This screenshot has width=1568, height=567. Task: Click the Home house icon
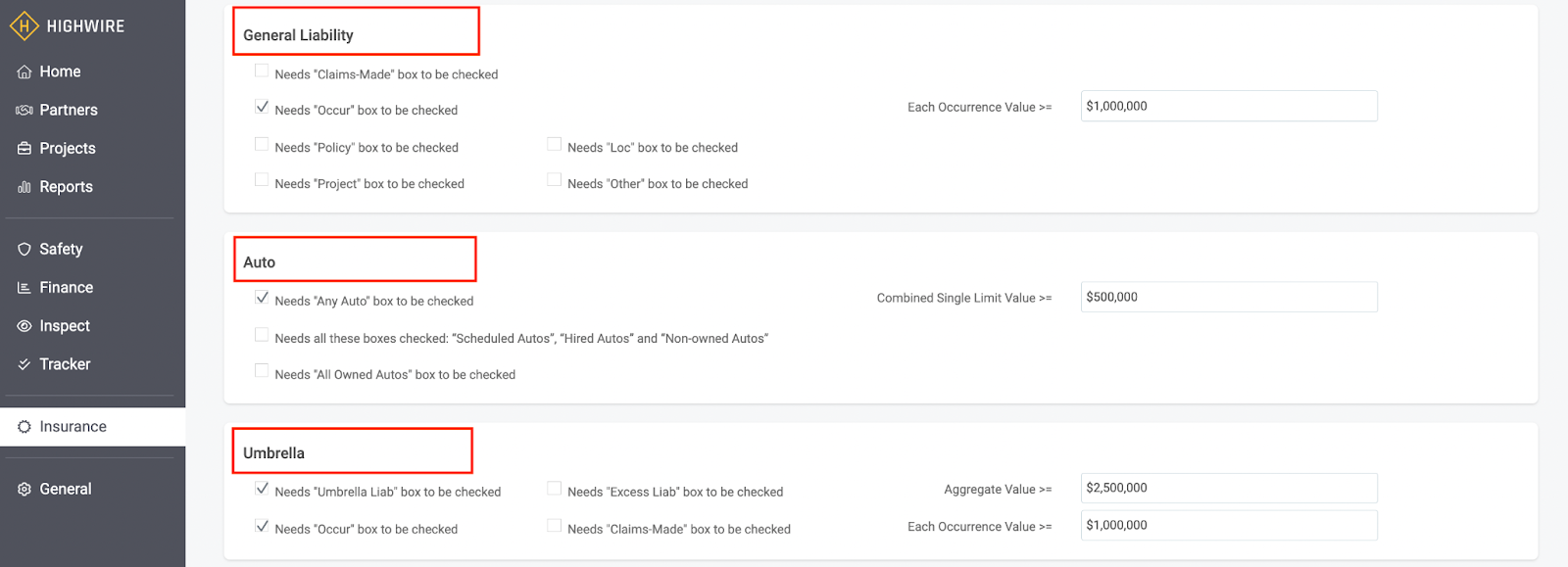coord(24,72)
